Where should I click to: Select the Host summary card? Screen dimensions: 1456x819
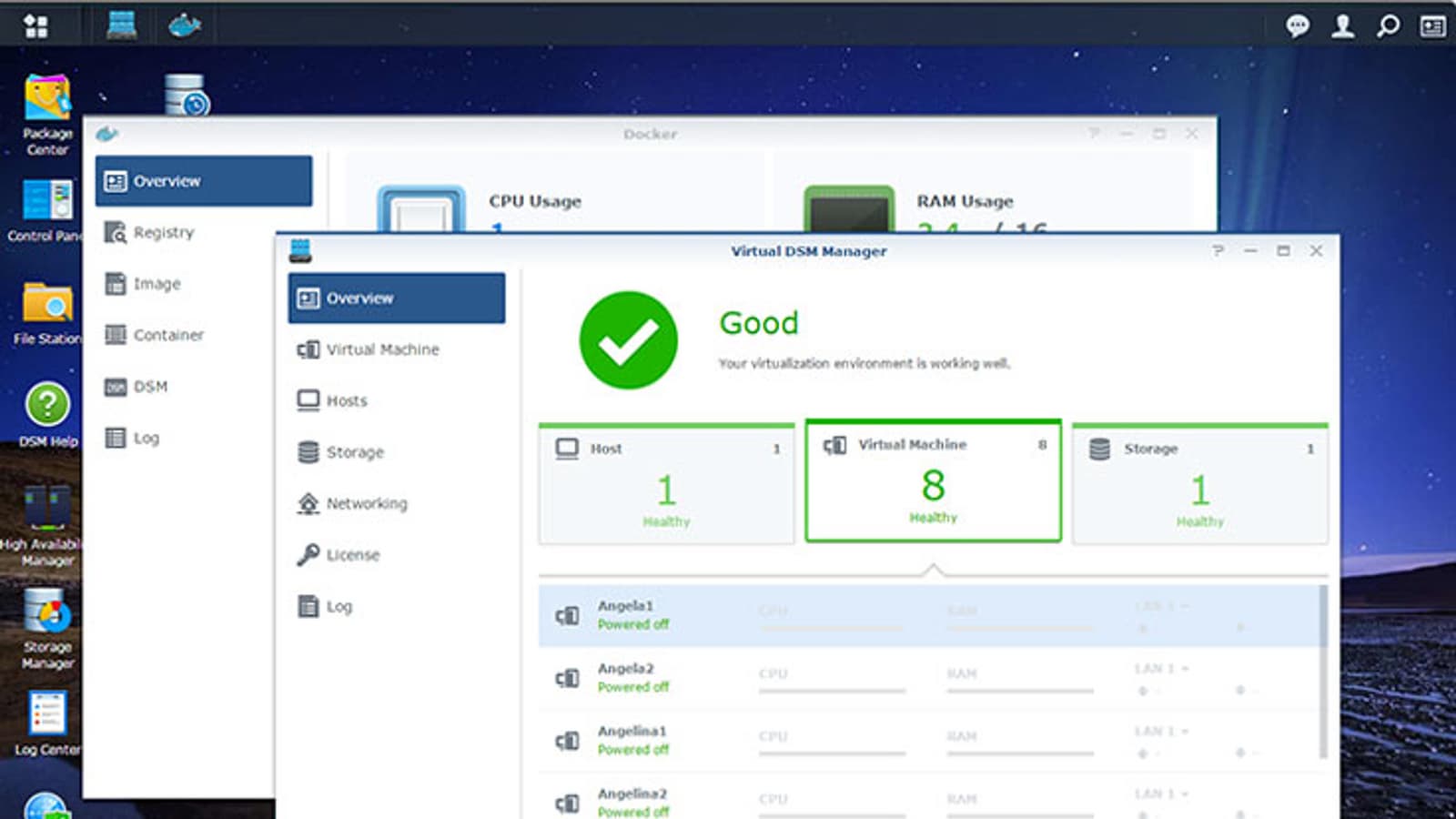[x=666, y=484]
